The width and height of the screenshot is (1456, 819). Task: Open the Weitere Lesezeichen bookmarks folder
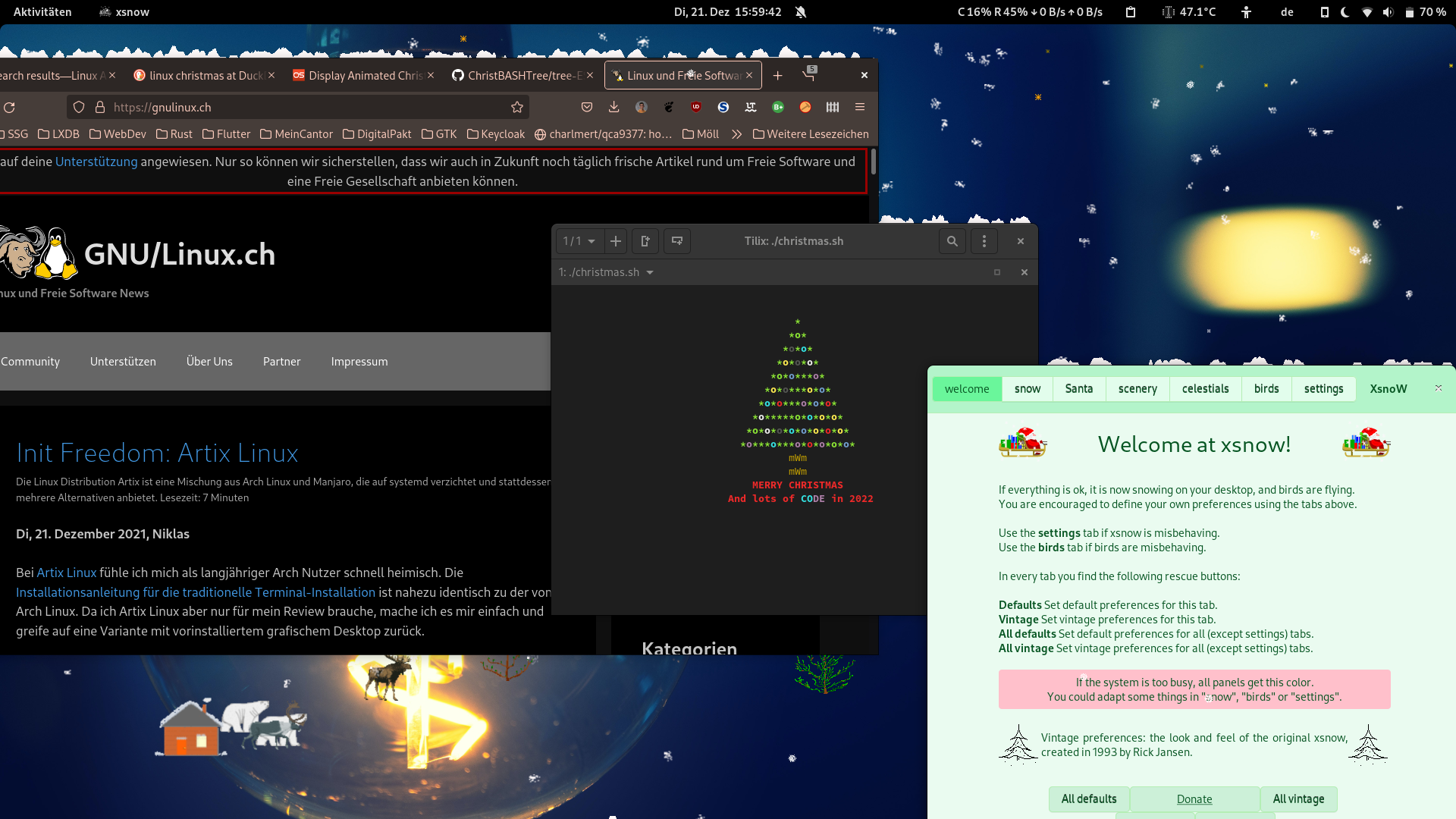tap(811, 134)
